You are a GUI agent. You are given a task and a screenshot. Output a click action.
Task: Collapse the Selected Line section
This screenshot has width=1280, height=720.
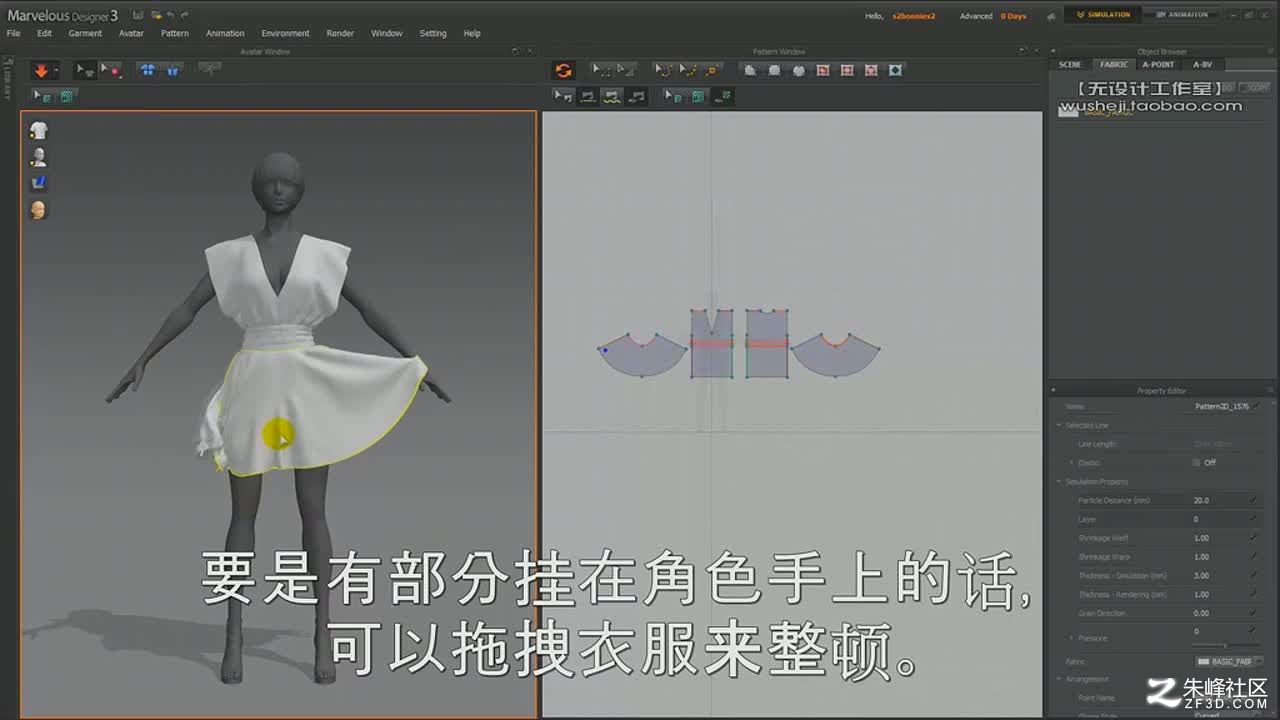pos(1059,425)
